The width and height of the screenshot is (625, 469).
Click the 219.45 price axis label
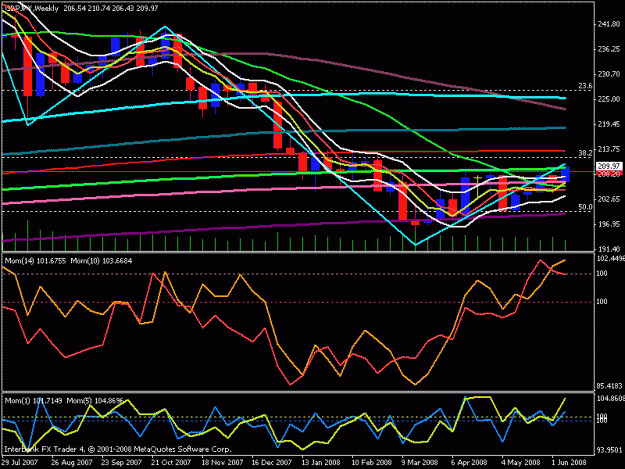(x=609, y=124)
